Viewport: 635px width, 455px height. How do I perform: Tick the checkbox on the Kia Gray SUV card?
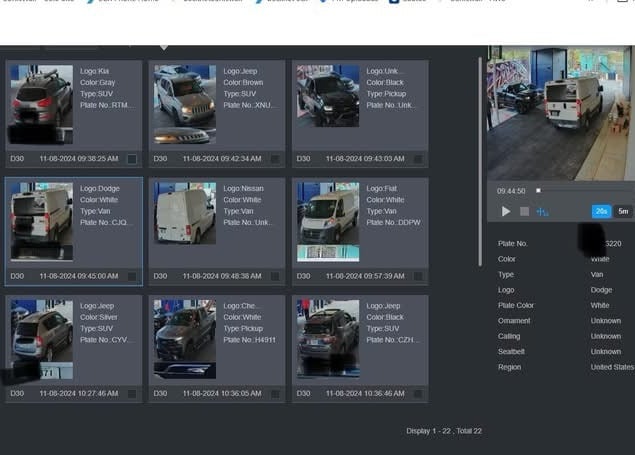point(131,158)
